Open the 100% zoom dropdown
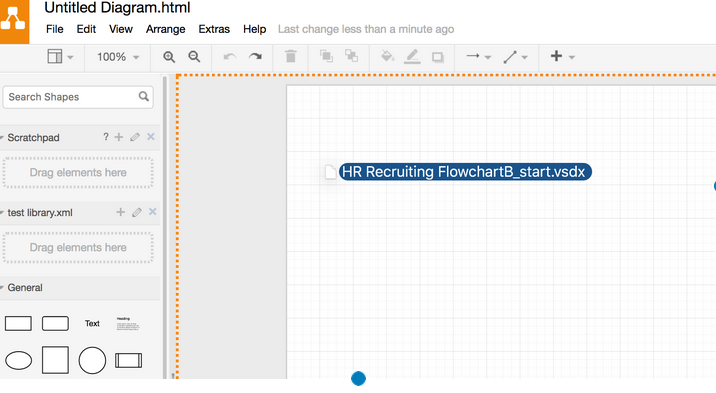This screenshot has height=393, width=716. coord(117,57)
